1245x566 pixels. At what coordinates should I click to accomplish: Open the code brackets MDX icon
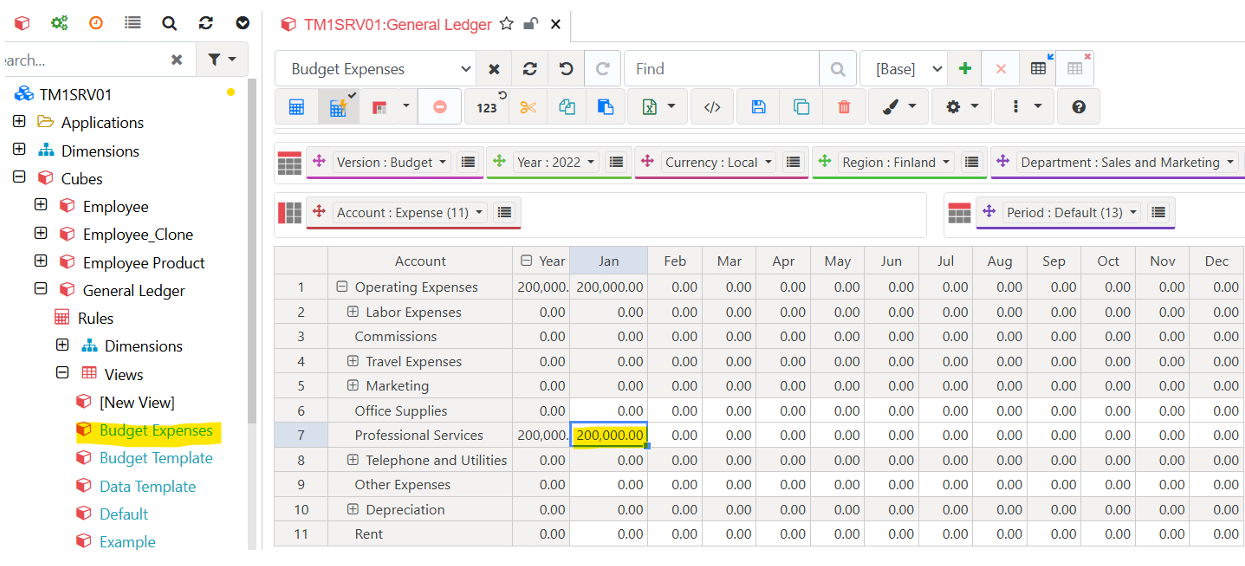coord(712,107)
